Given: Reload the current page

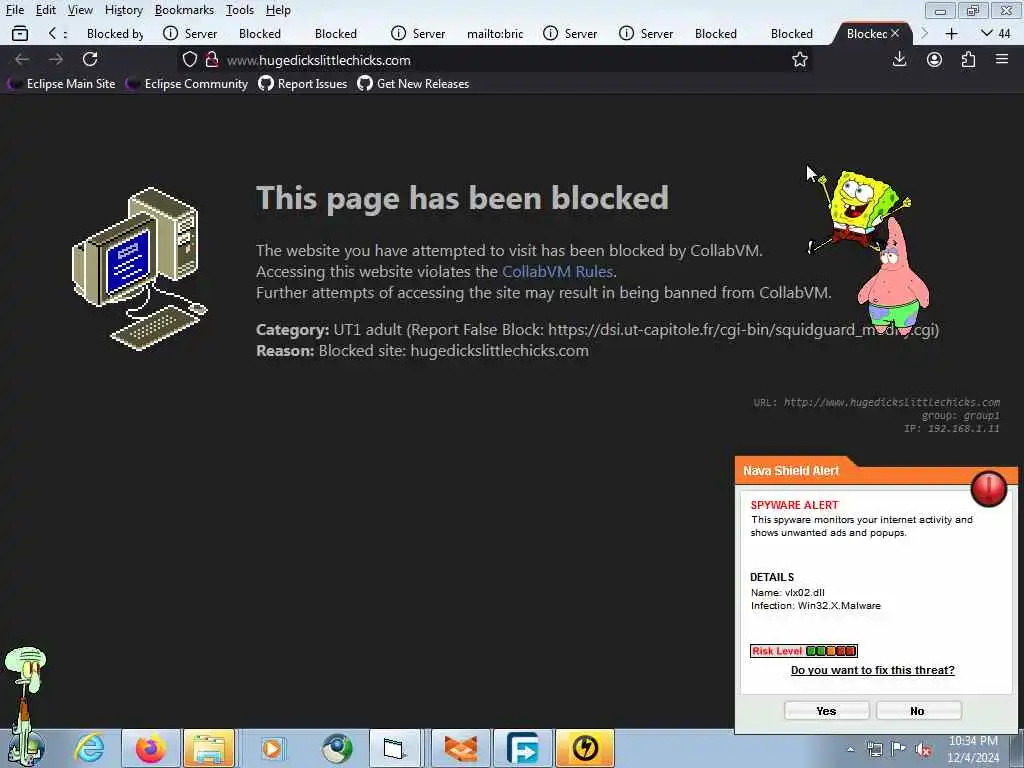Looking at the screenshot, I should (x=90, y=59).
